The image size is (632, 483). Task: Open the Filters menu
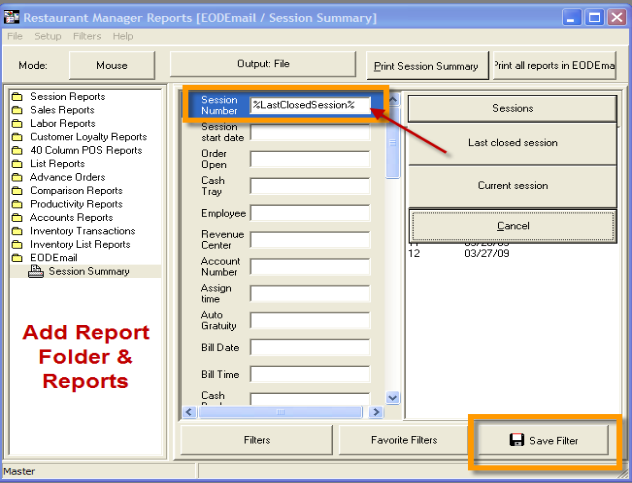coord(87,36)
